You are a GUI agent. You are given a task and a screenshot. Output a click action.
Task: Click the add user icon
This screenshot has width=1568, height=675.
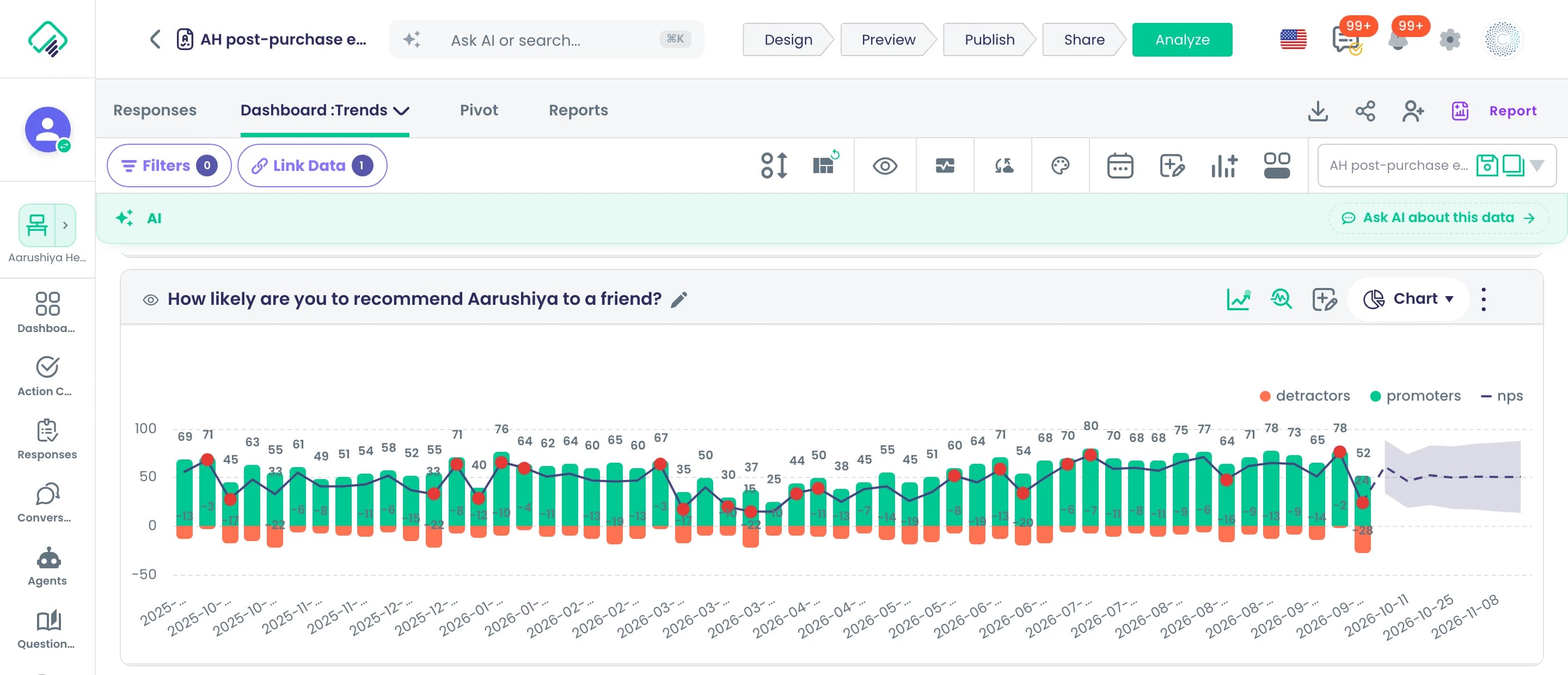pos(1413,111)
